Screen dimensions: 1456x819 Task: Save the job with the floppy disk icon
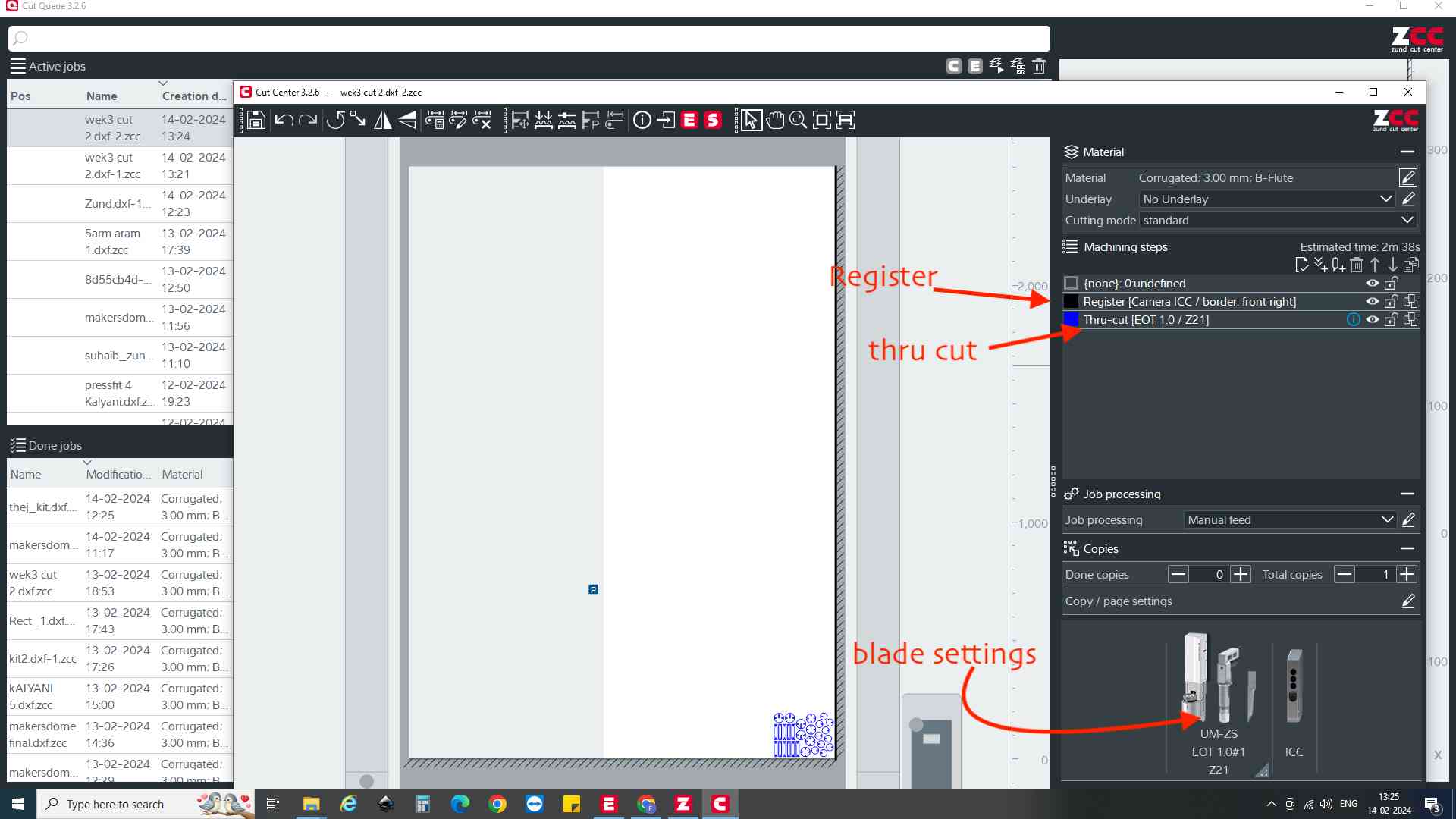pyautogui.click(x=256, y=120)
